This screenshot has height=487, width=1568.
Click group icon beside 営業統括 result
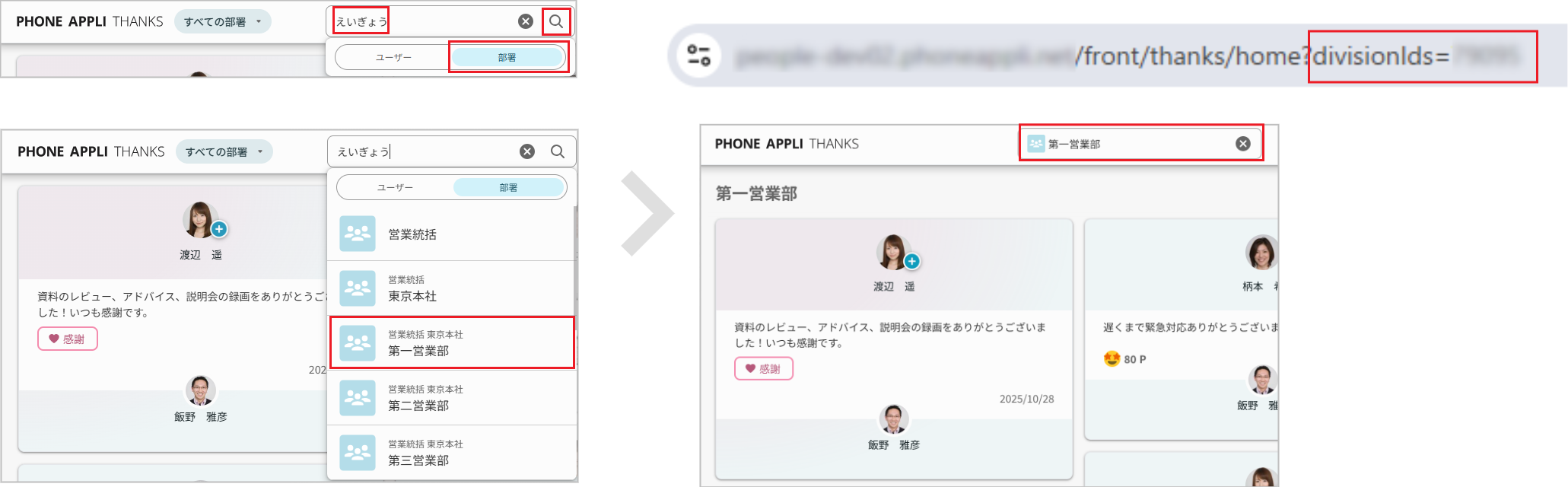[x=358, y=234]
